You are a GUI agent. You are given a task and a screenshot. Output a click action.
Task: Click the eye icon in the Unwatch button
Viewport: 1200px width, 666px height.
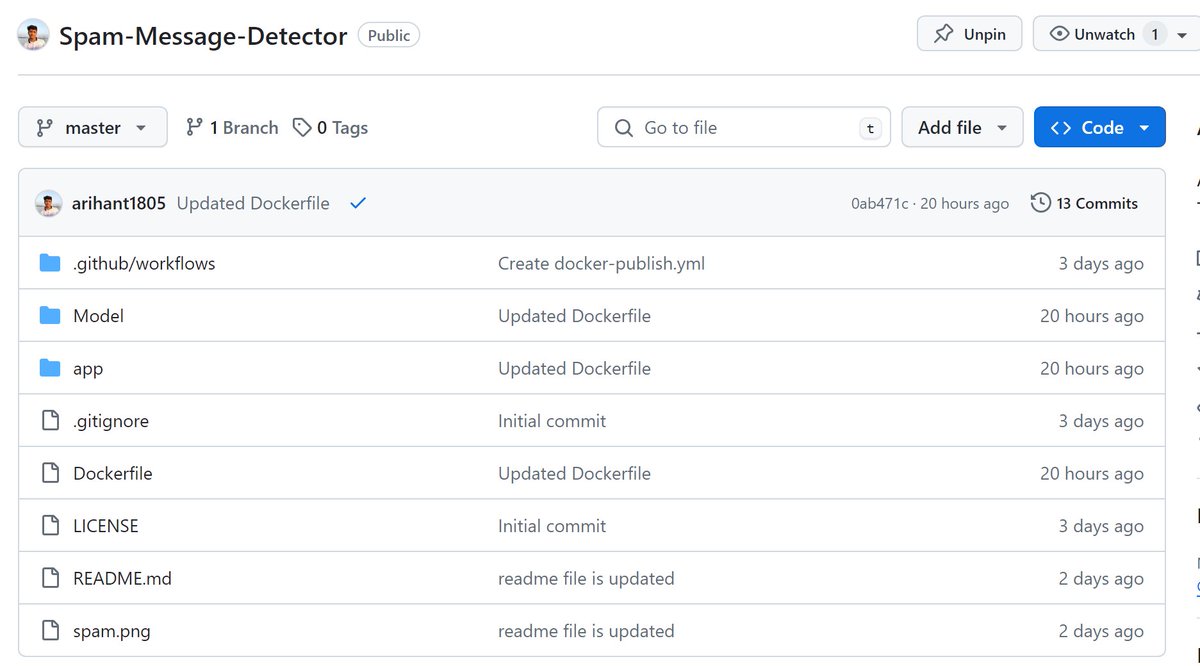(x=1059, y=34)
